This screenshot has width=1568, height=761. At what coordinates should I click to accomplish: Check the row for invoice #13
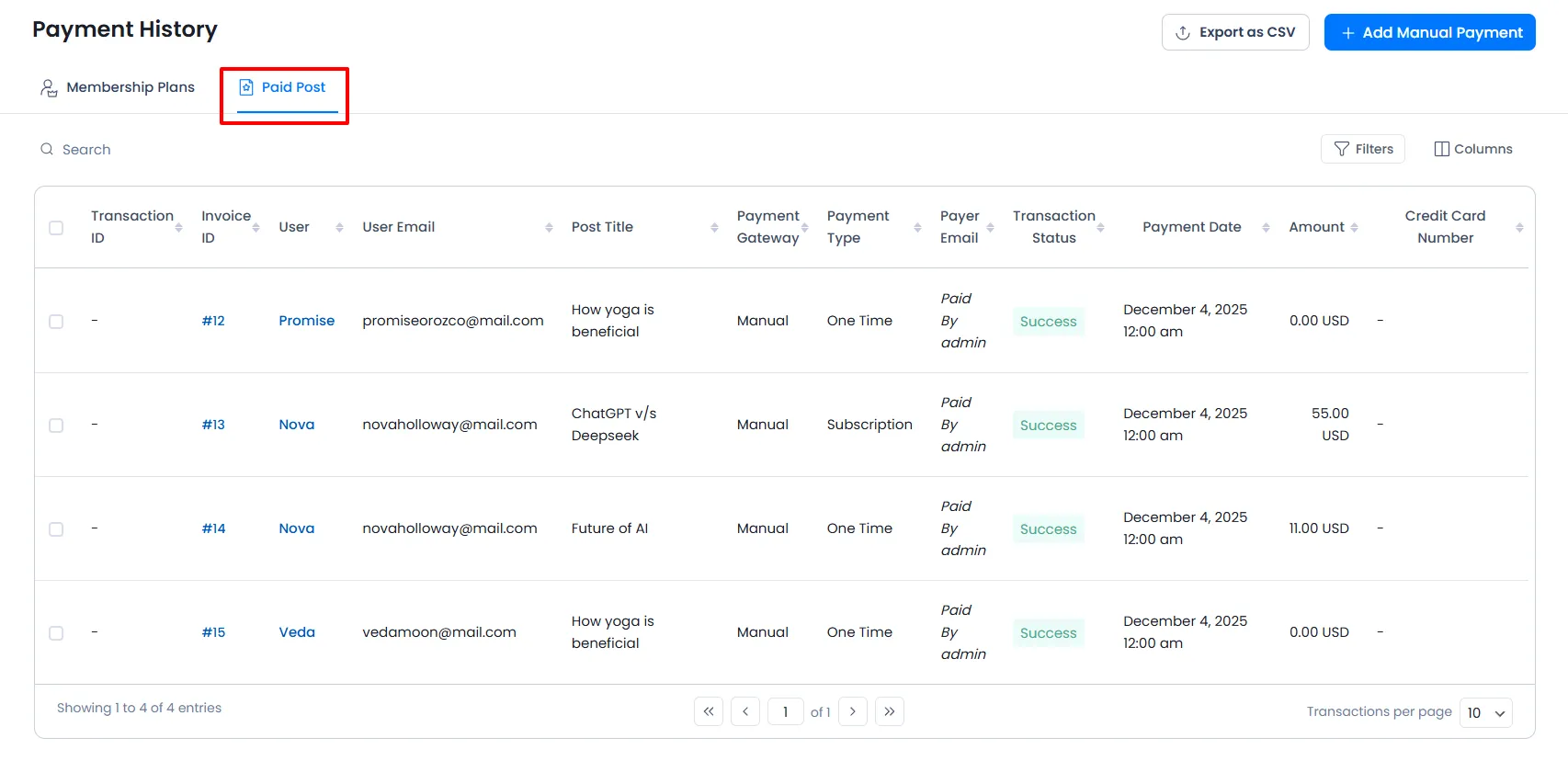tap(56, 426)
